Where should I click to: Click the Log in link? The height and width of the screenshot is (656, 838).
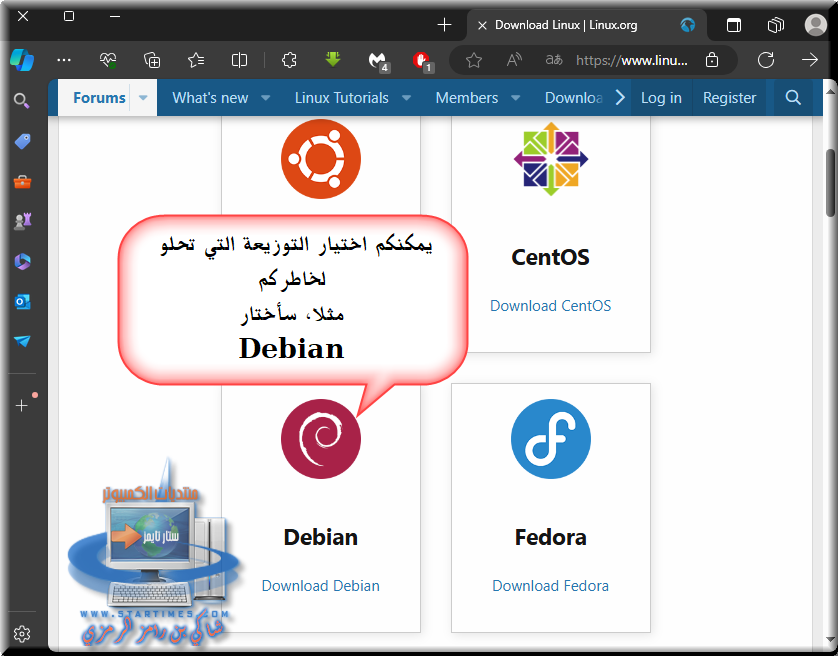click(x=661, y=98)
